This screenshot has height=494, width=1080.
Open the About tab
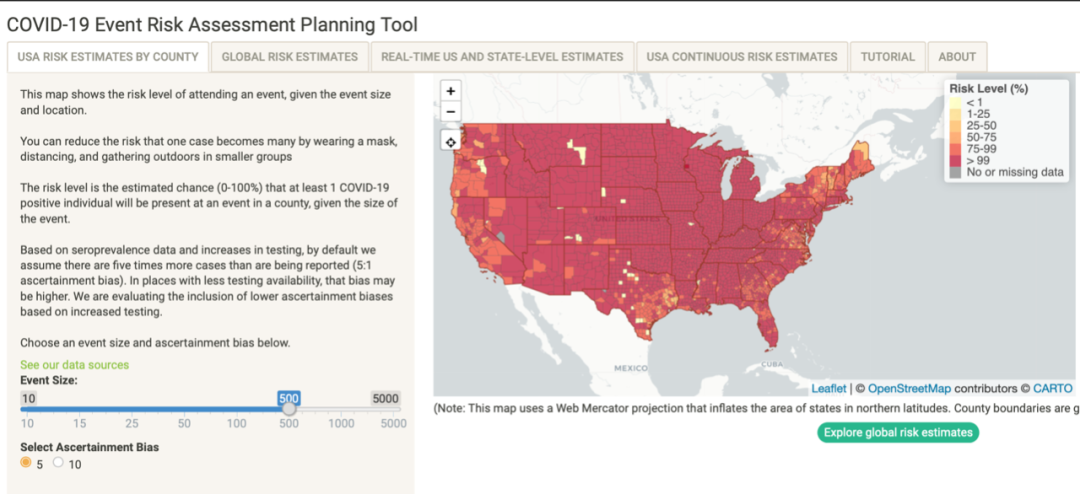point(957,57)
